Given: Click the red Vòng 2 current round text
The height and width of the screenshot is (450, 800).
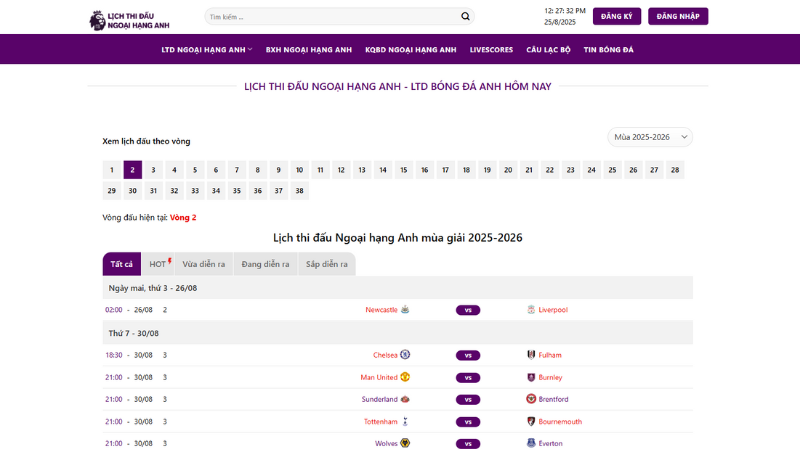Looking at the screenshot, I should [x=183, y=217].
